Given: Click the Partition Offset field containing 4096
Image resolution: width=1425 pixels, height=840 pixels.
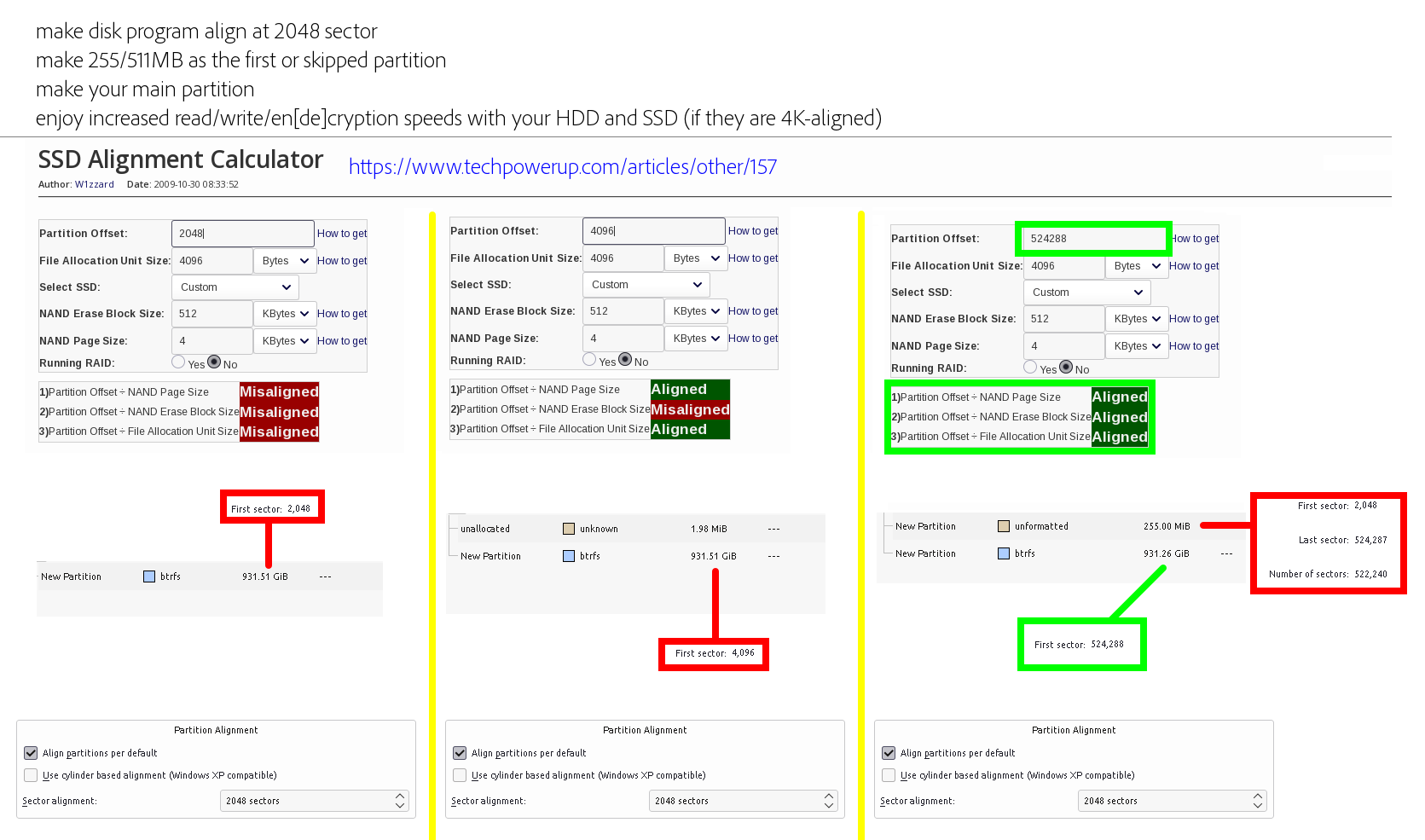Looking at the screenshot, I should point(654,231).
